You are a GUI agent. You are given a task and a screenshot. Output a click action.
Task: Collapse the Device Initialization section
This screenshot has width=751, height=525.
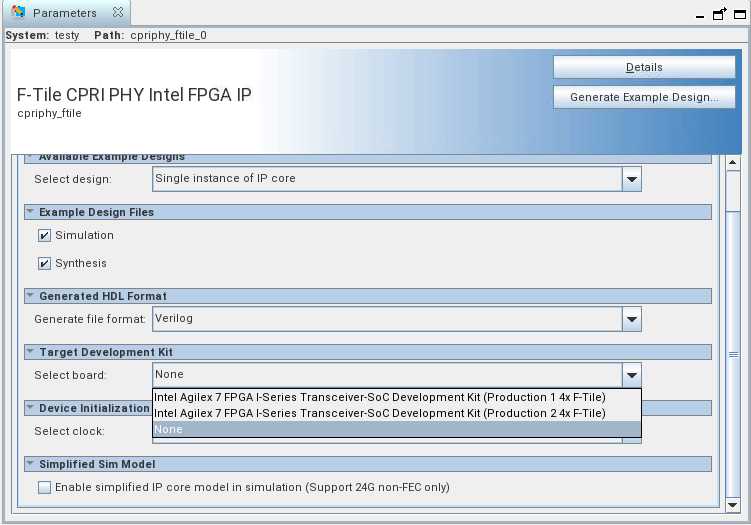[30, 408]
